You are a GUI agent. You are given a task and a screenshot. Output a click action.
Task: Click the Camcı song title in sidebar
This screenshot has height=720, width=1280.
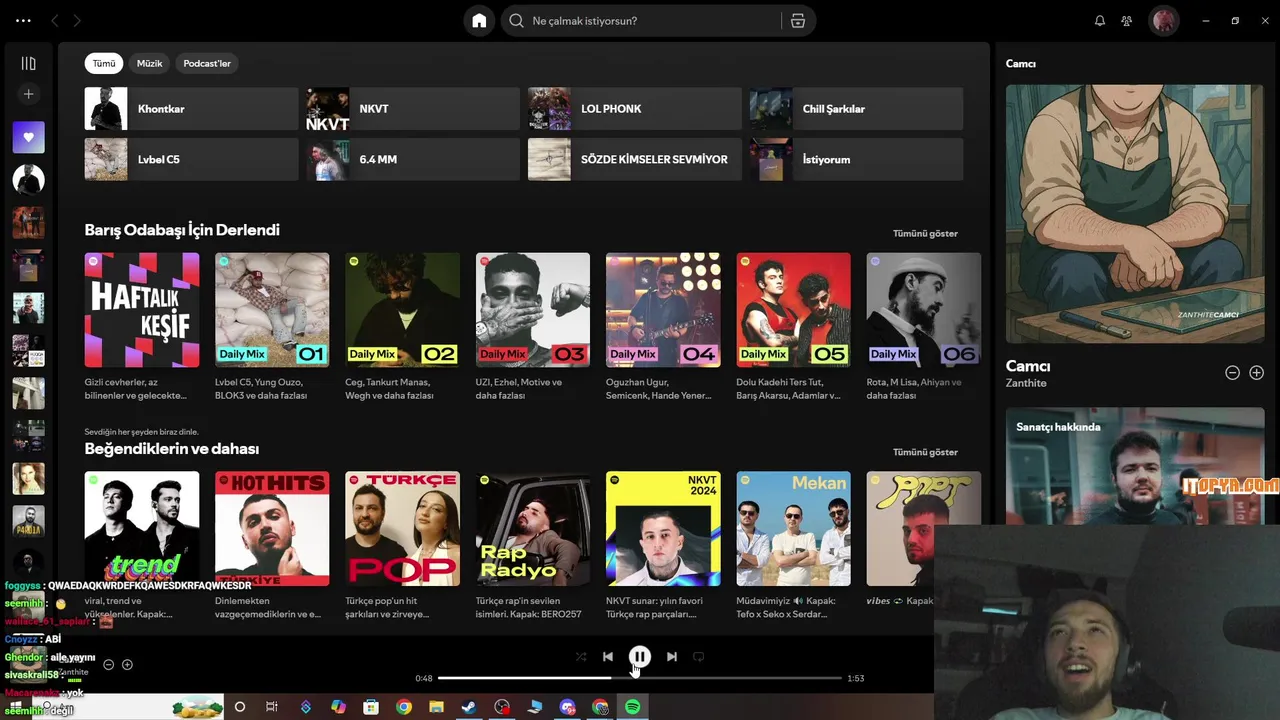[1027, 366]
